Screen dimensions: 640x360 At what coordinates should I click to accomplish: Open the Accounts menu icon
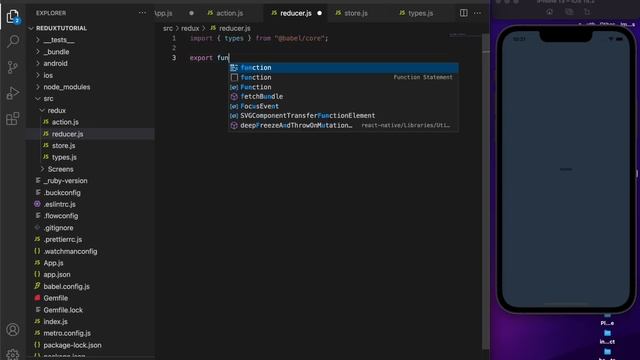click(13, 329)
